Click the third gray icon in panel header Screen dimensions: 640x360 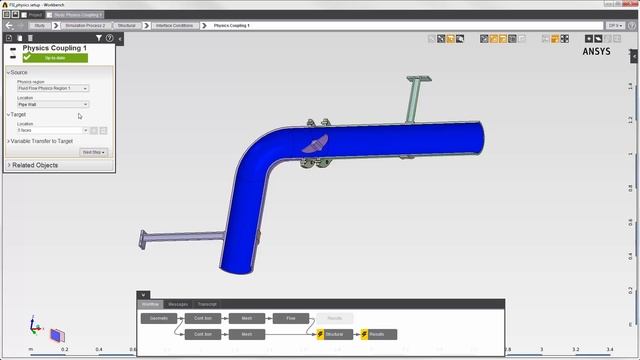point(30,38)
